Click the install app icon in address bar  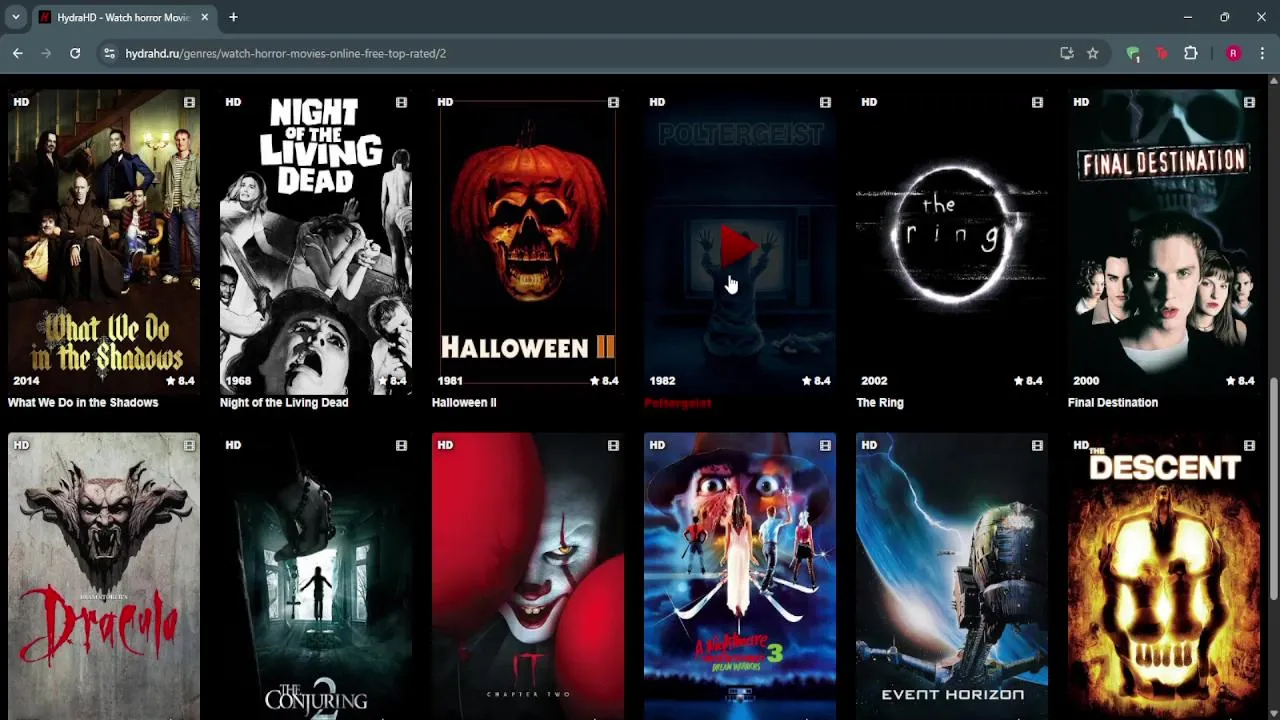pyautogui.click(x=1067, y=53)
